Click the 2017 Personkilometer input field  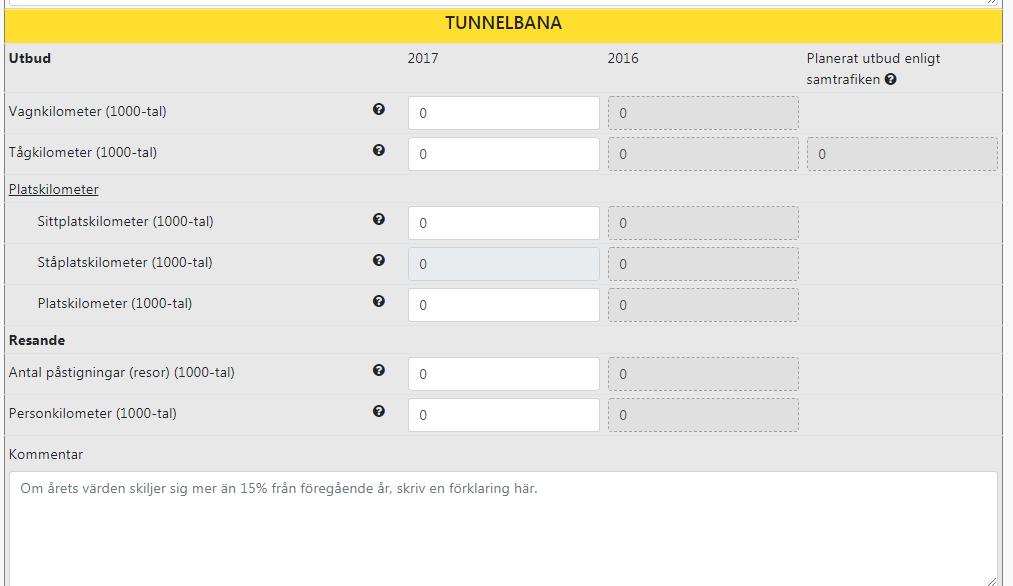point(504,415)
